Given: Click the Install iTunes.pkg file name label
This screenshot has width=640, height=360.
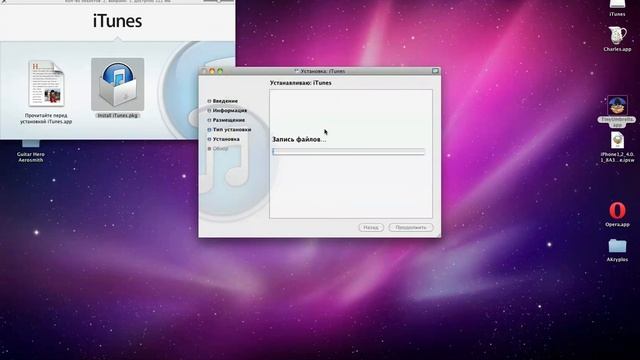Looking at the screenshot, I should pos(118,116).
